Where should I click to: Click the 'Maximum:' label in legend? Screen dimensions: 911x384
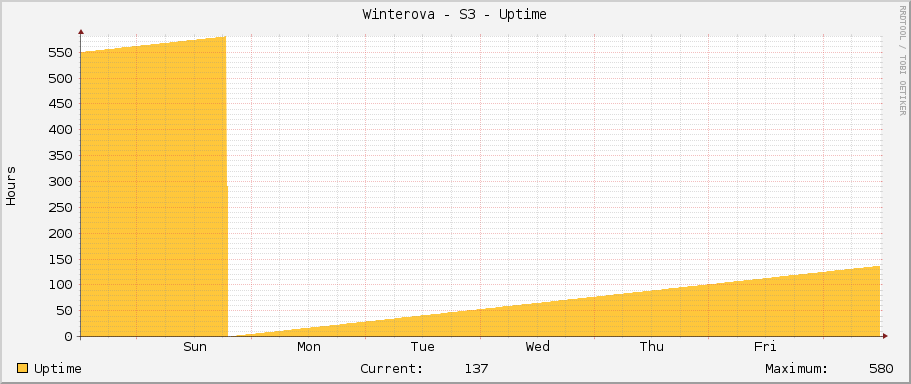(x=797, y=368)
